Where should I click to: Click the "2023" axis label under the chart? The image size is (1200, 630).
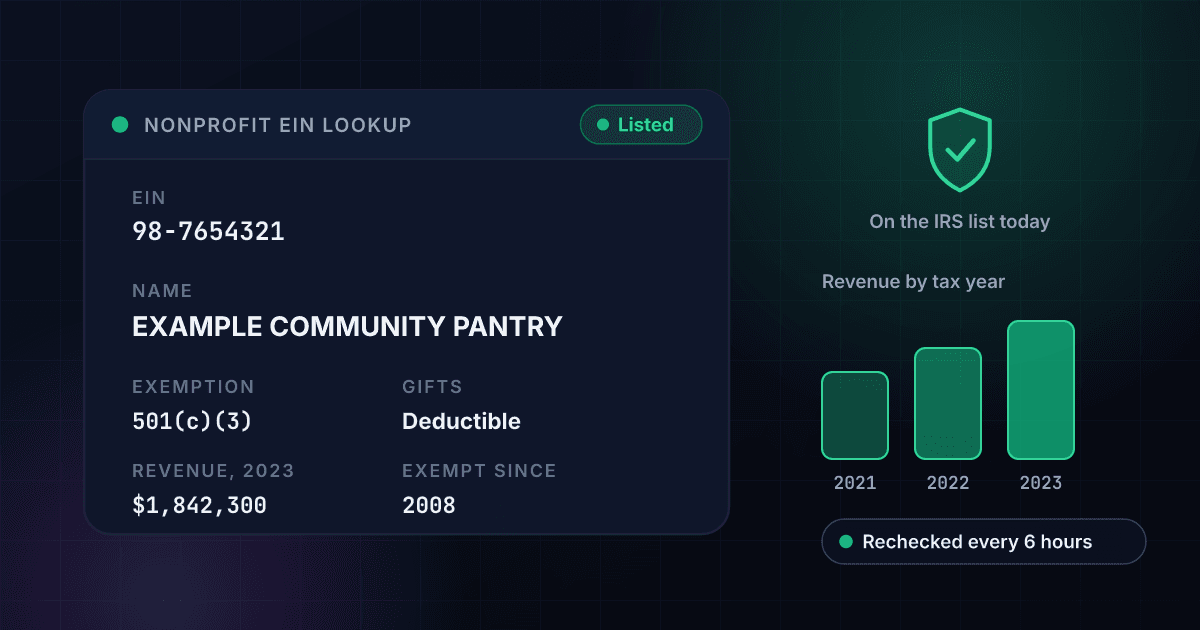[1041, 483]
